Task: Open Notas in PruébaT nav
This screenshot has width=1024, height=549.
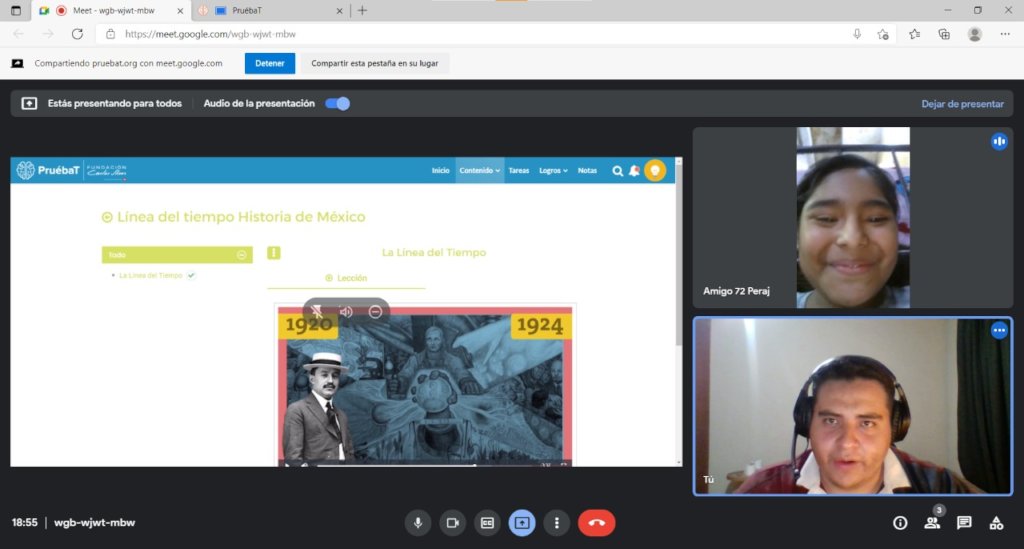Action: [587, 170]
